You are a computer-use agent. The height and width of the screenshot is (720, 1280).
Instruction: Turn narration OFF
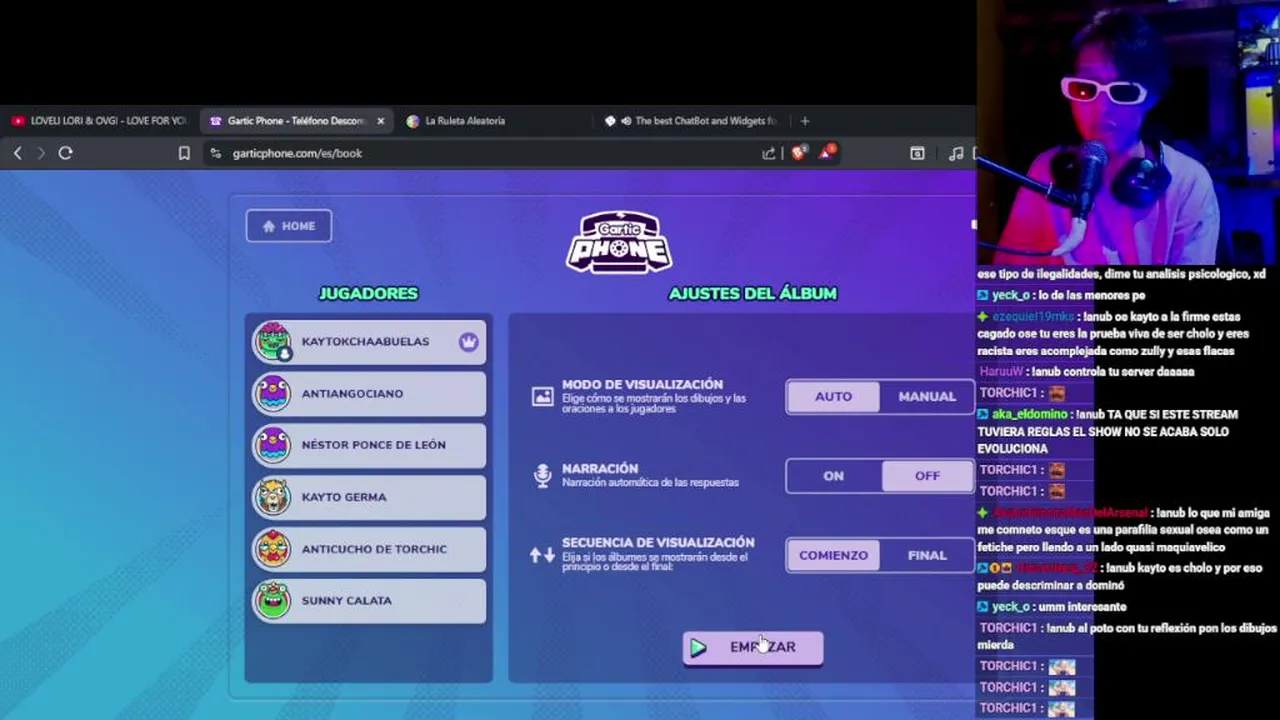(927, 476)
